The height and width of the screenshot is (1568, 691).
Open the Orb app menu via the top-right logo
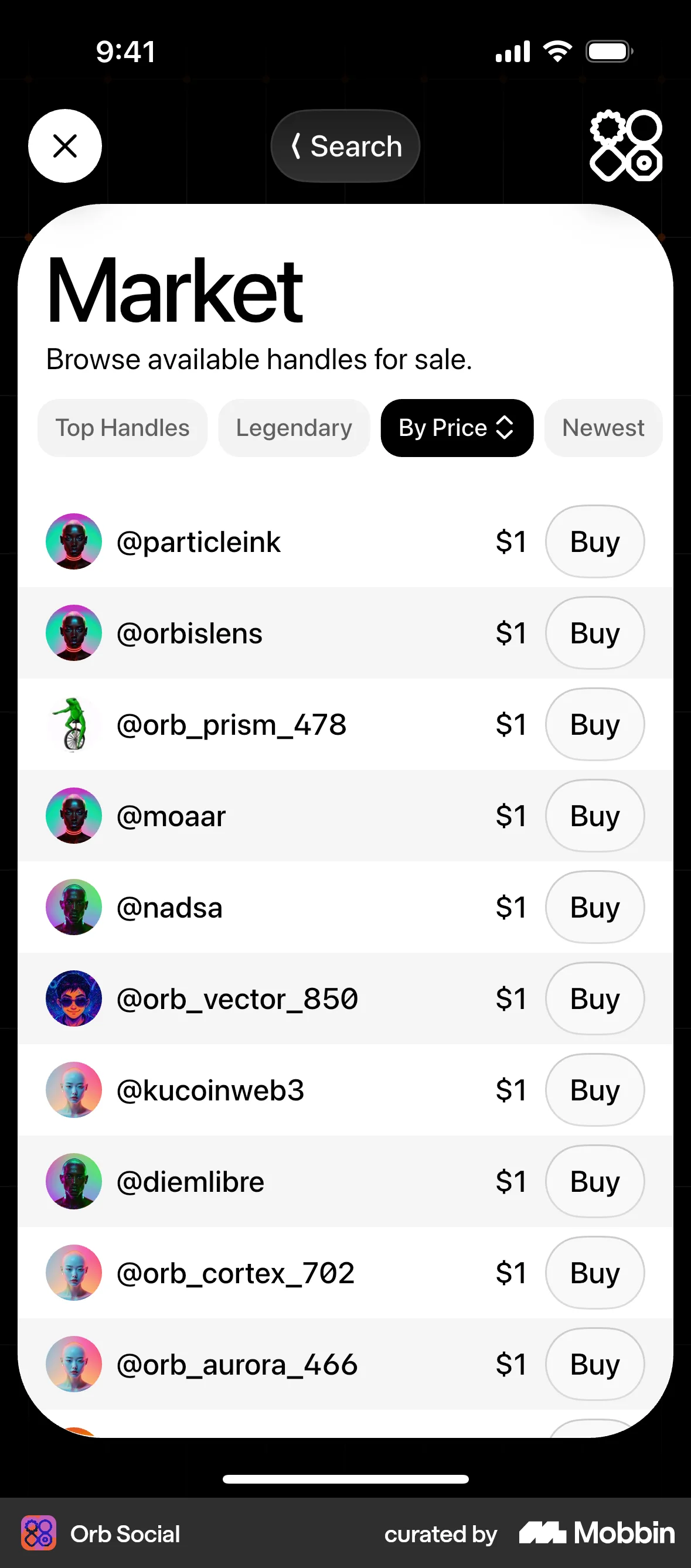[625, 146]
